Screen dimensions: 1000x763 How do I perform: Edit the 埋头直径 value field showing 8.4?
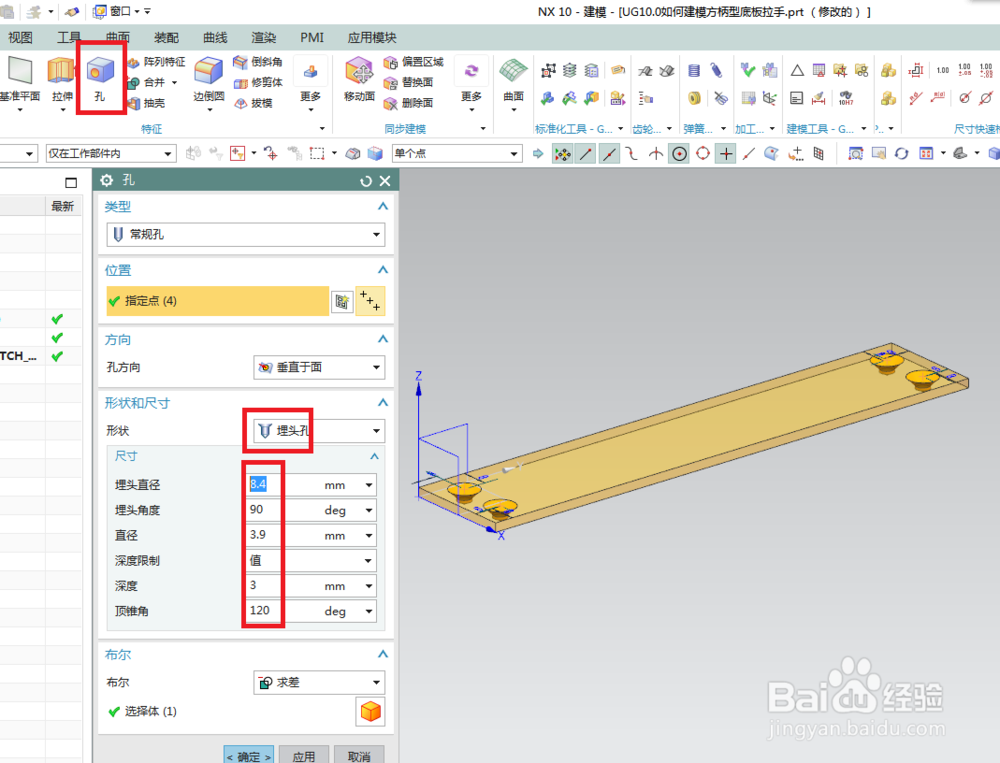pos(262,483)
